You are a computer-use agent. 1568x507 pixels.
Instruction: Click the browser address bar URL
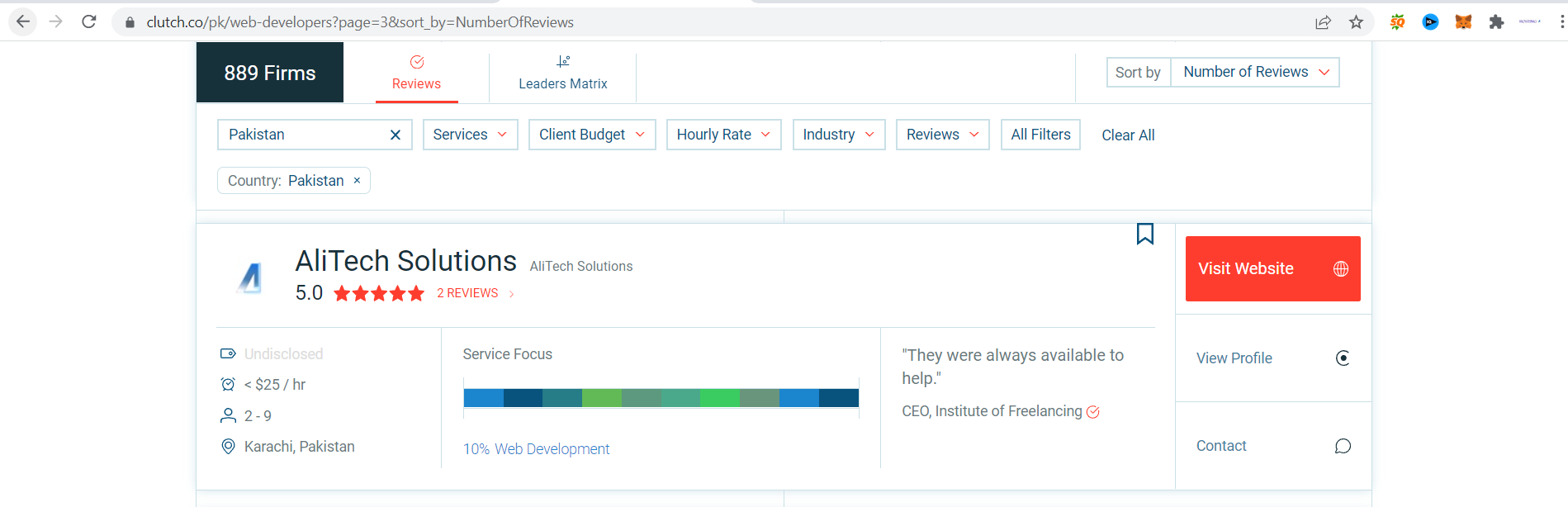[x=360, y=22]
